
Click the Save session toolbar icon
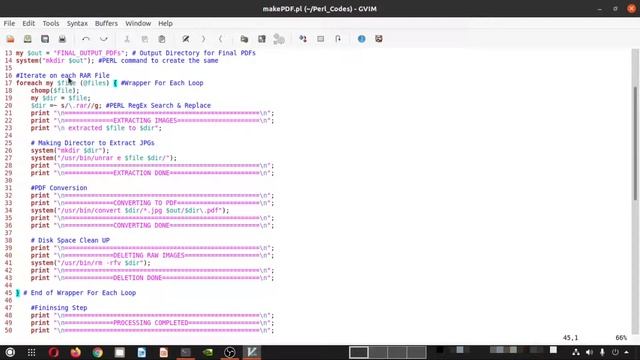coord(262,39)
